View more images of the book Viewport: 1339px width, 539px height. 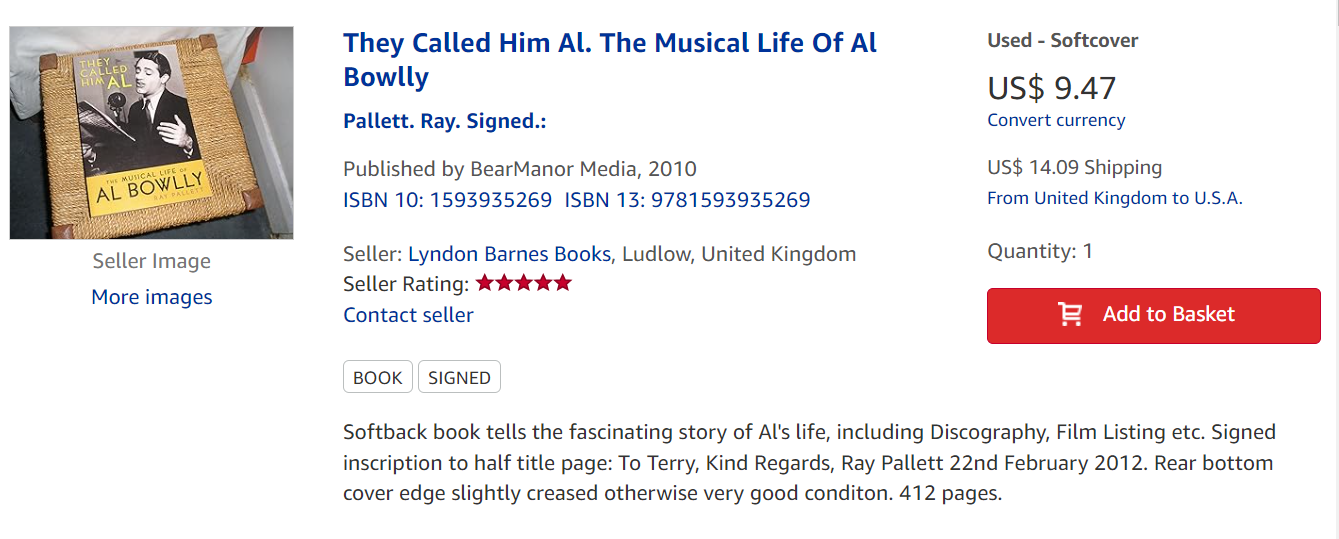click(x=152, y=297)
